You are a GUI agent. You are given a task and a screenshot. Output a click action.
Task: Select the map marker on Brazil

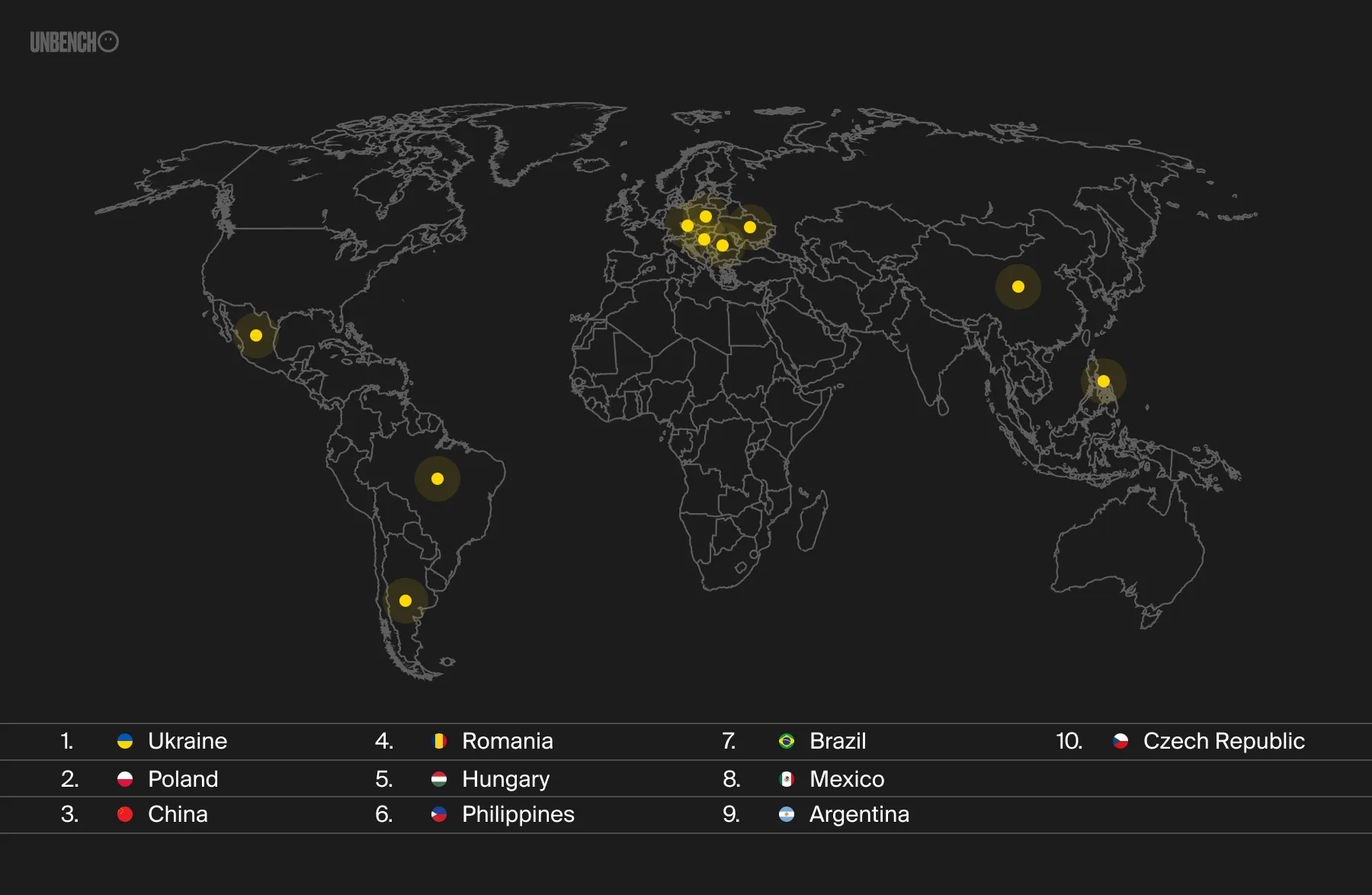click(437, 478)
